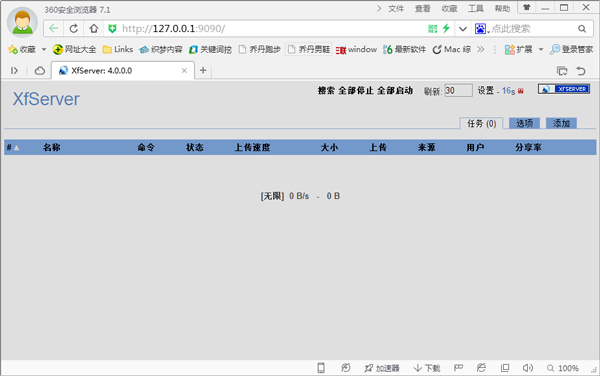Open the 最新软件 bookmark
Image resolution: width=600 pixels, height=376 pixels.
(x=404, y=49)
